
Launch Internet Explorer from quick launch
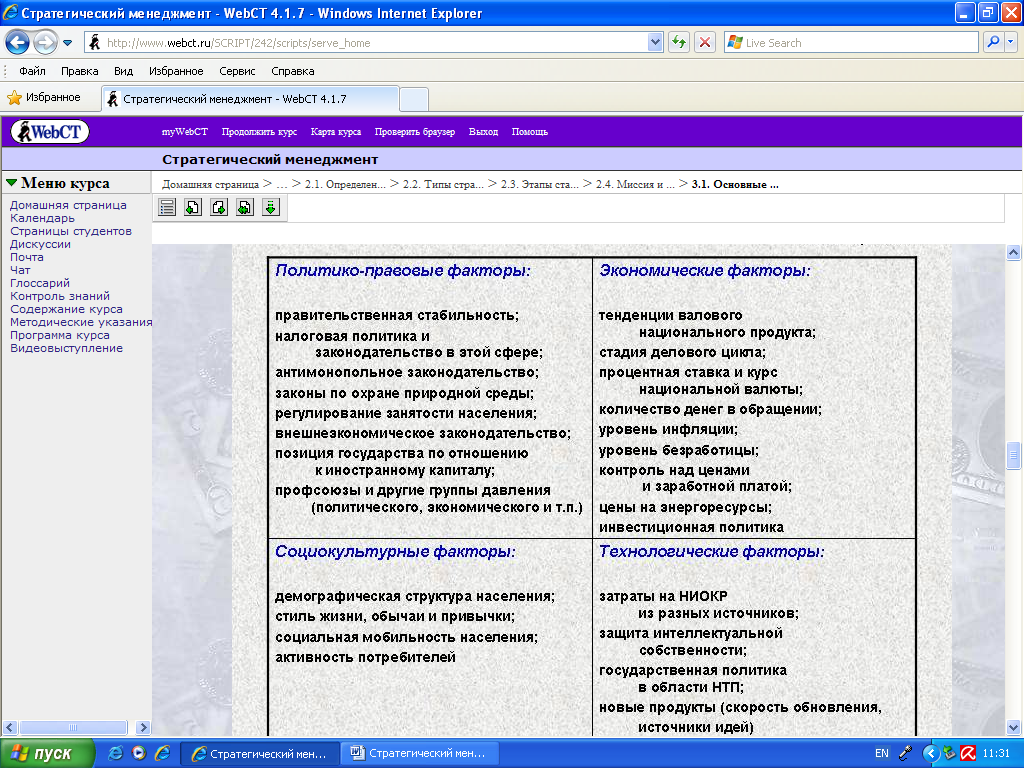click(116, 752)
